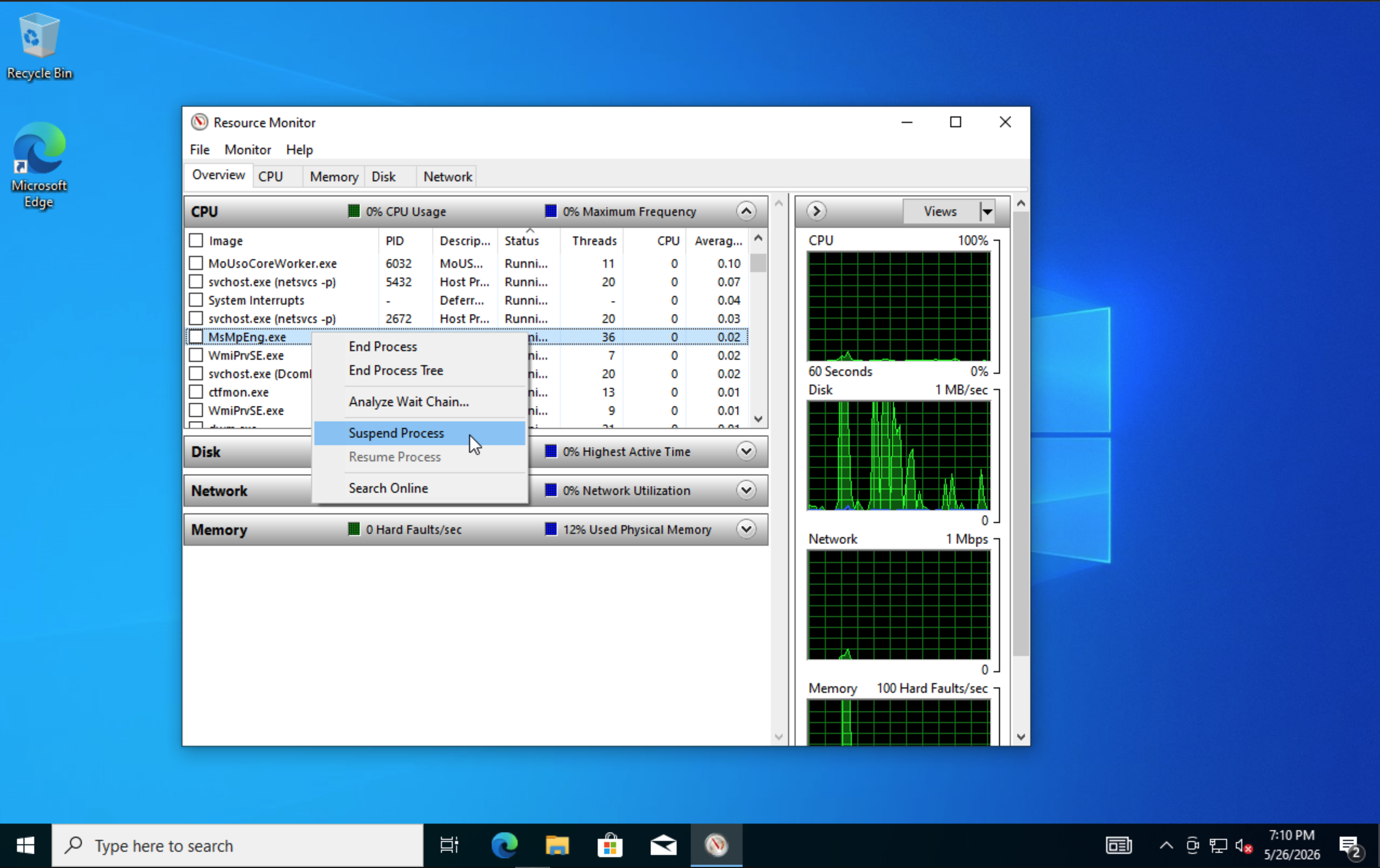The width and height of the screenshot is (1380, 868).
Task: Click the Type here to search box
Action: (238, 846)
